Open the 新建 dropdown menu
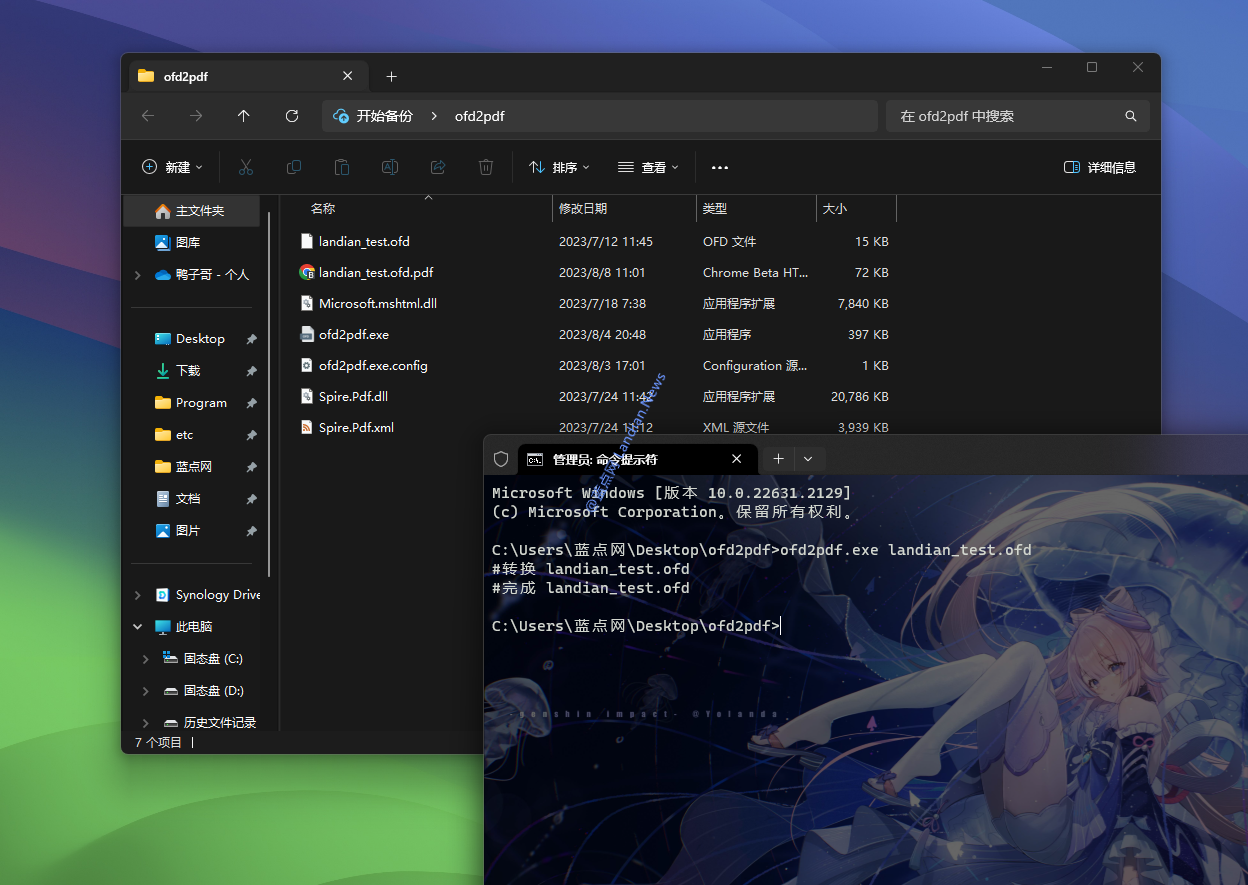 click(172, 167)
